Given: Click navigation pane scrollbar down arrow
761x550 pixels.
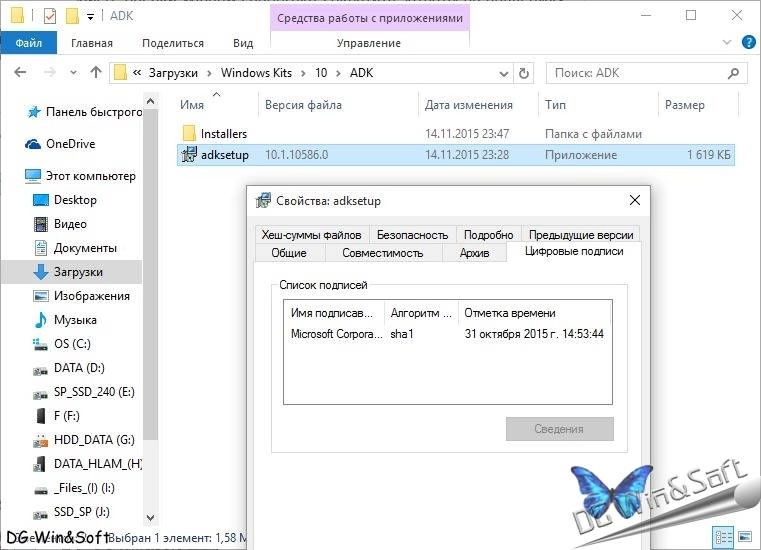Looking at the screenshot, I should (x=150, y=518).
